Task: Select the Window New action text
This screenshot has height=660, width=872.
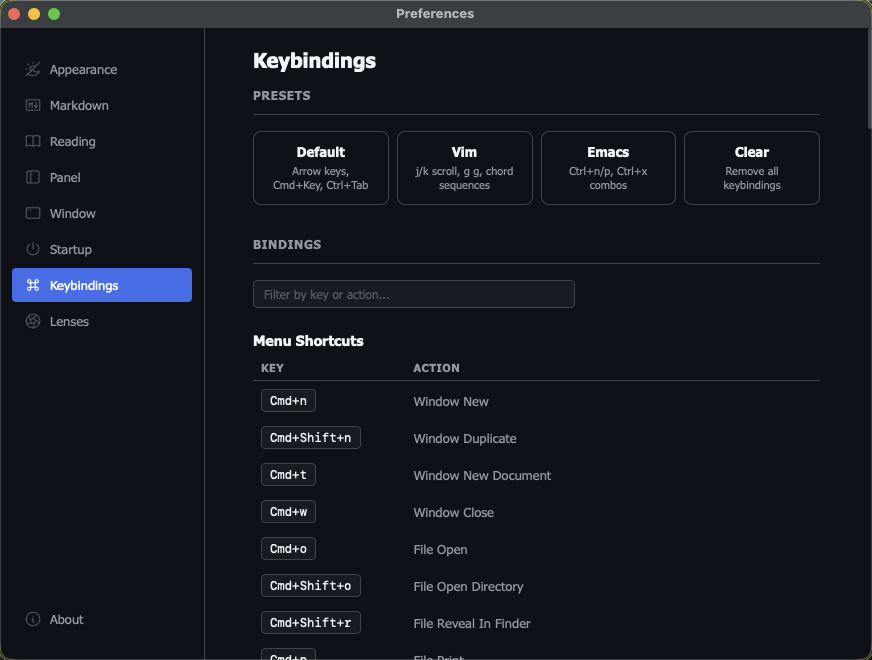Action: (x=451, y=401)
